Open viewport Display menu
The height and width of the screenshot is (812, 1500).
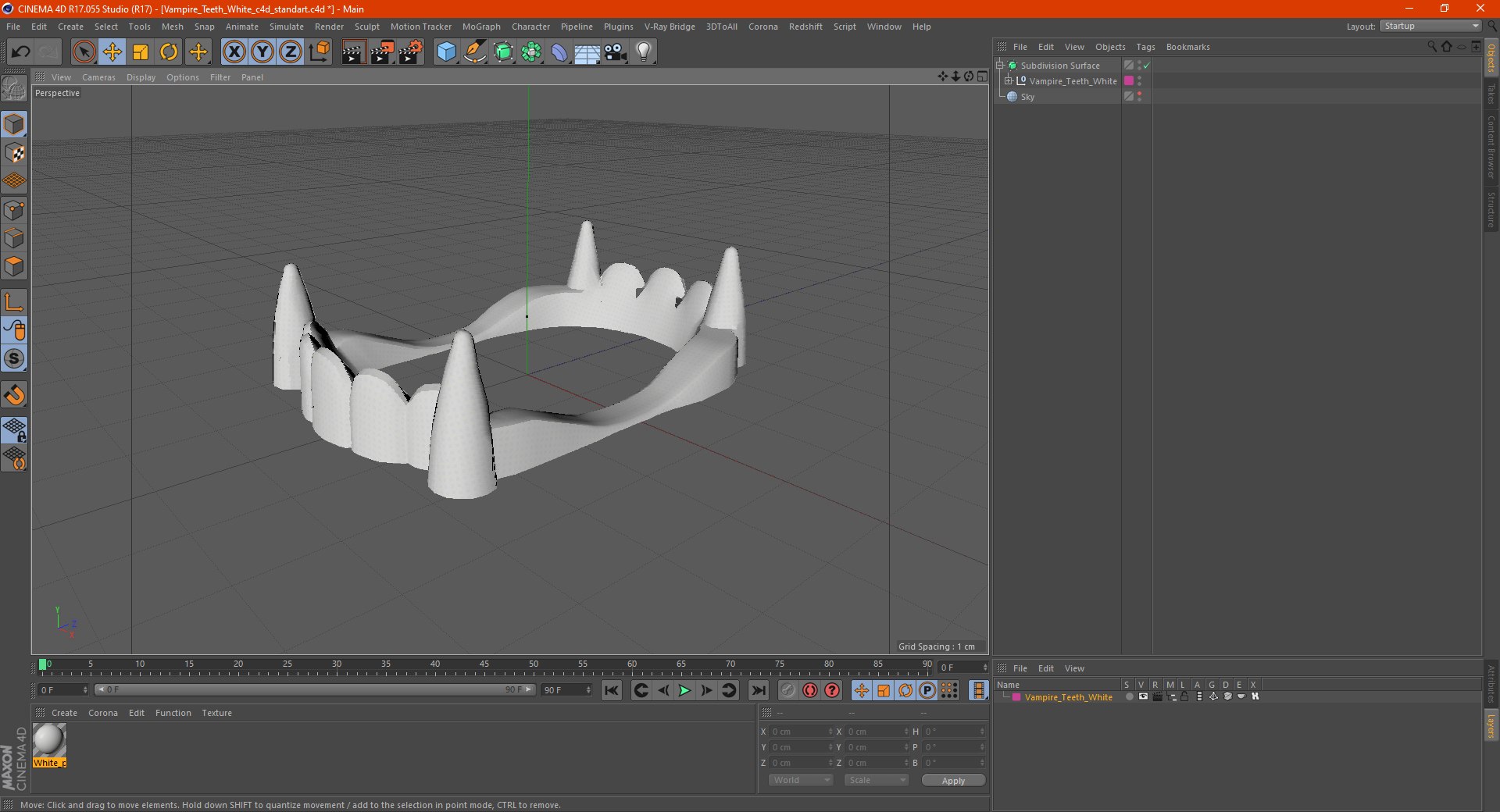click(141, 77)
